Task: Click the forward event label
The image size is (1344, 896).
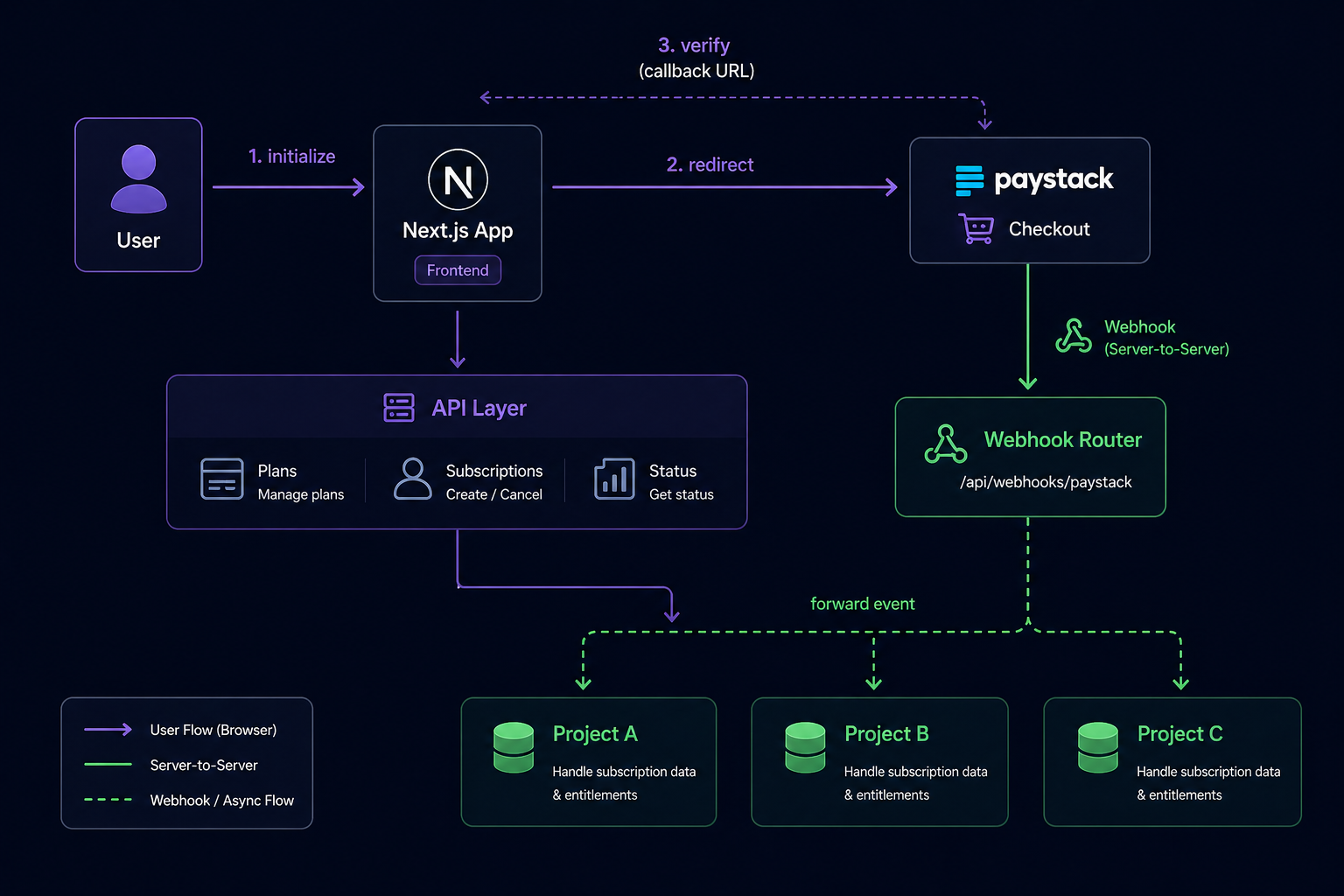Action: click(863, 604)
